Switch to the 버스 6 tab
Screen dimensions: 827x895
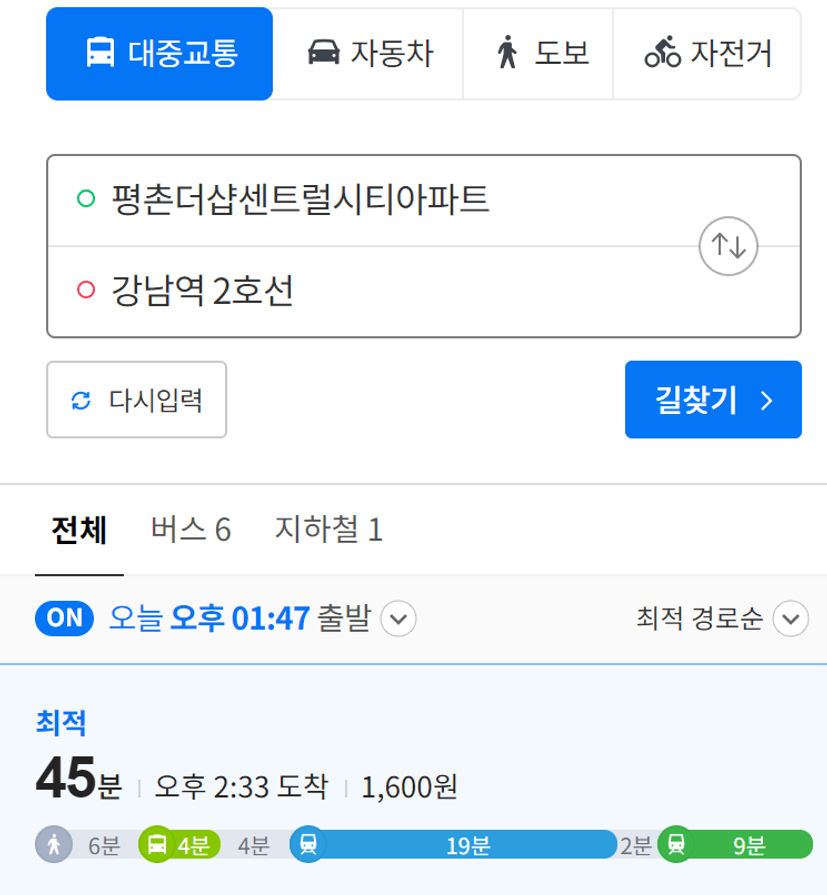tap(191, 529)
